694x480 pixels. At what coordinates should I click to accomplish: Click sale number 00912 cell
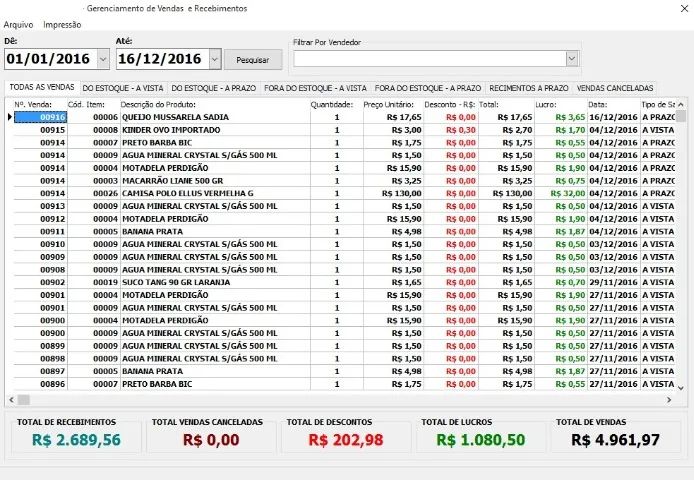point(40,219)
